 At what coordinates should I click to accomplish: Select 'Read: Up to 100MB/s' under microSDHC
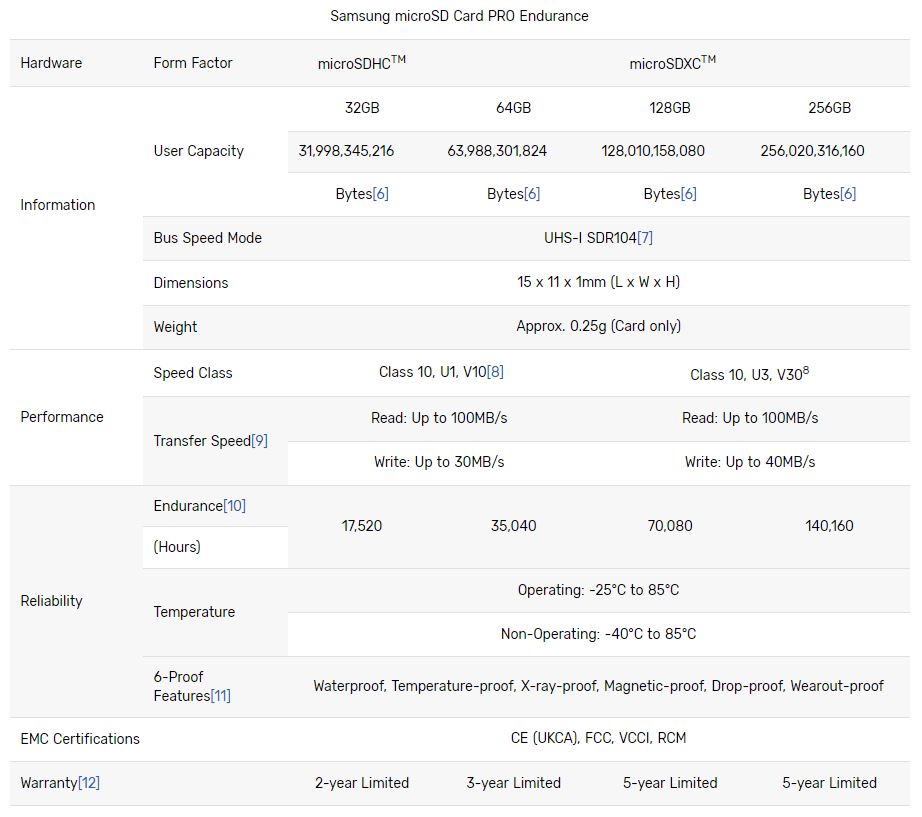coord(439,418)
